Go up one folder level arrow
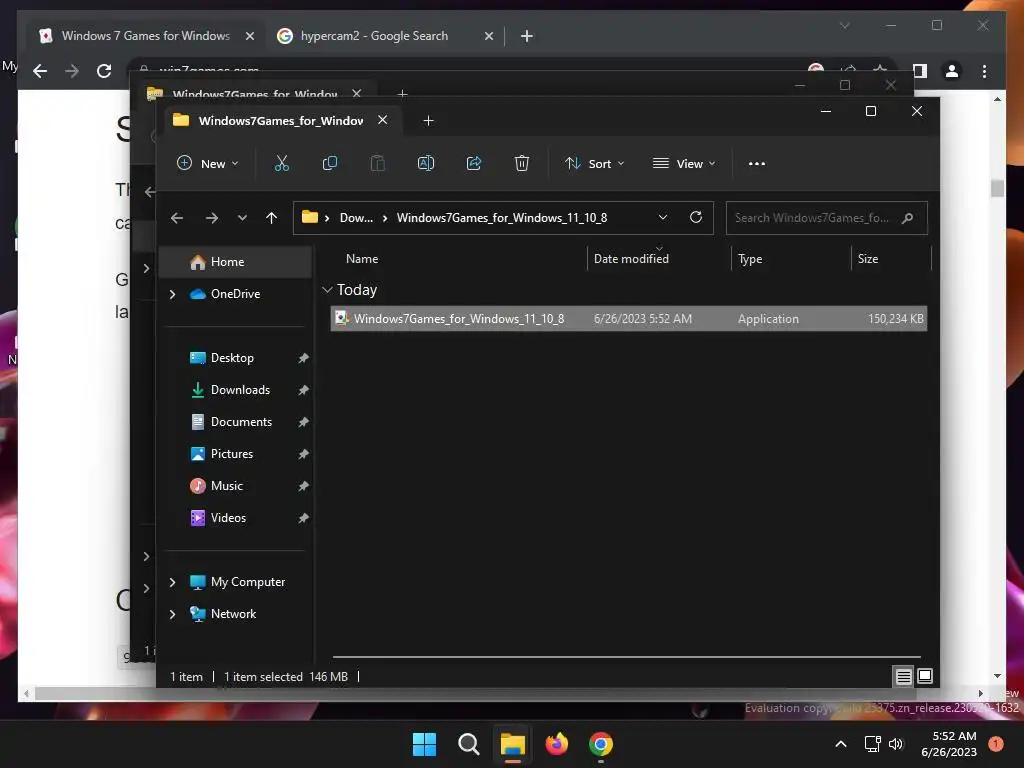1024x768 pixels. 272,217
